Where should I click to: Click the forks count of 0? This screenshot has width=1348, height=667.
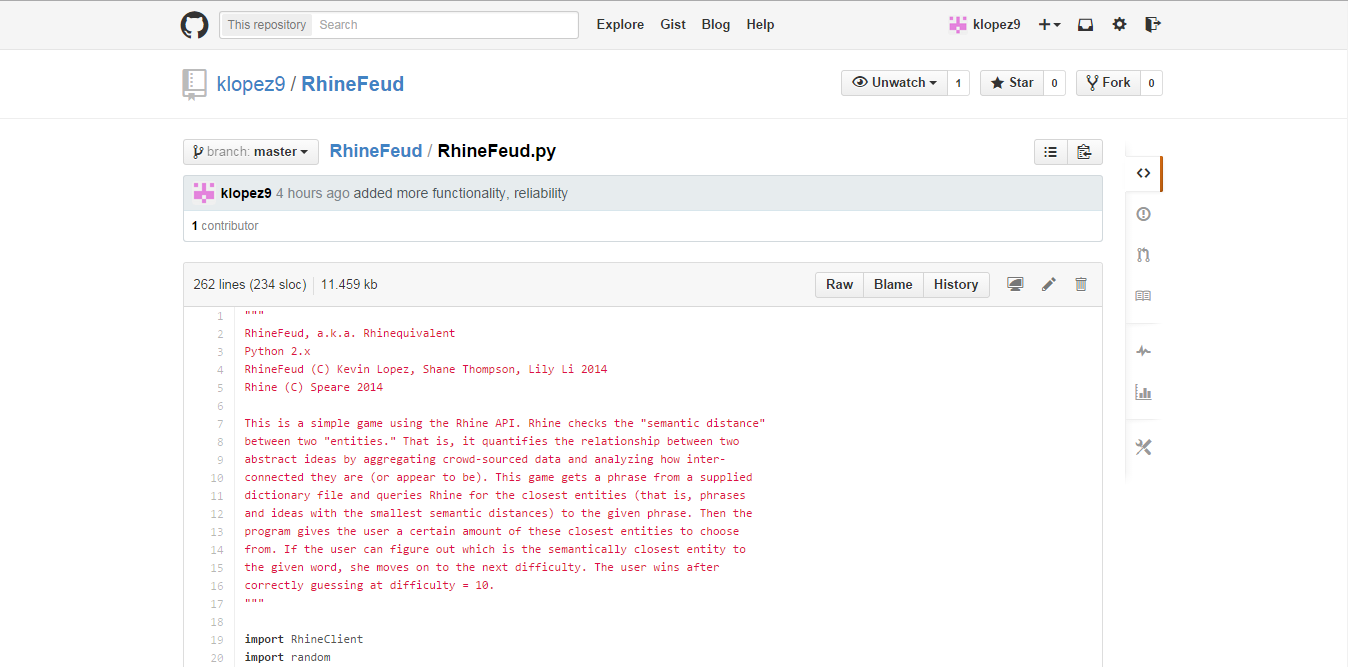tap(1151, 83)
